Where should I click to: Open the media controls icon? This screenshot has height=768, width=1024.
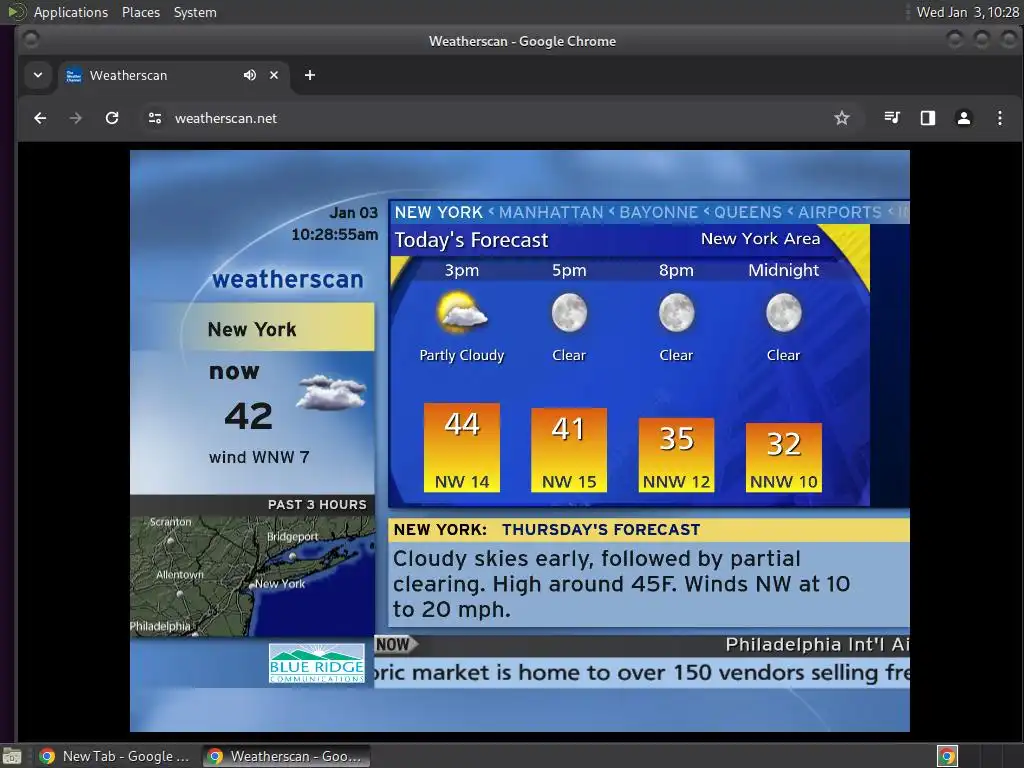point(892,118)
